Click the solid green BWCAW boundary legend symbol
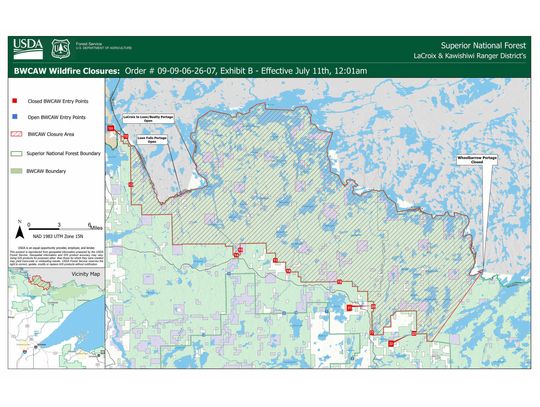The image size is (540, 407). (17, 171)
